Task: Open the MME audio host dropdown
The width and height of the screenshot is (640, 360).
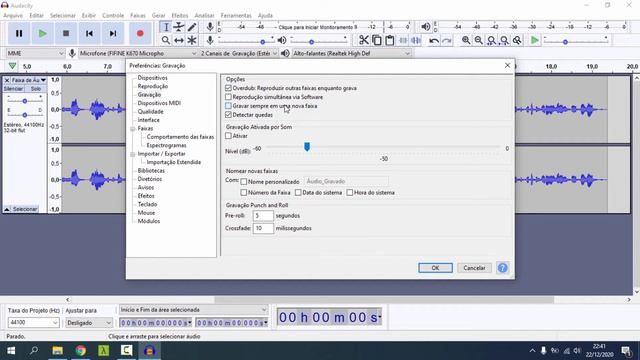Action: tap(35, 53)
